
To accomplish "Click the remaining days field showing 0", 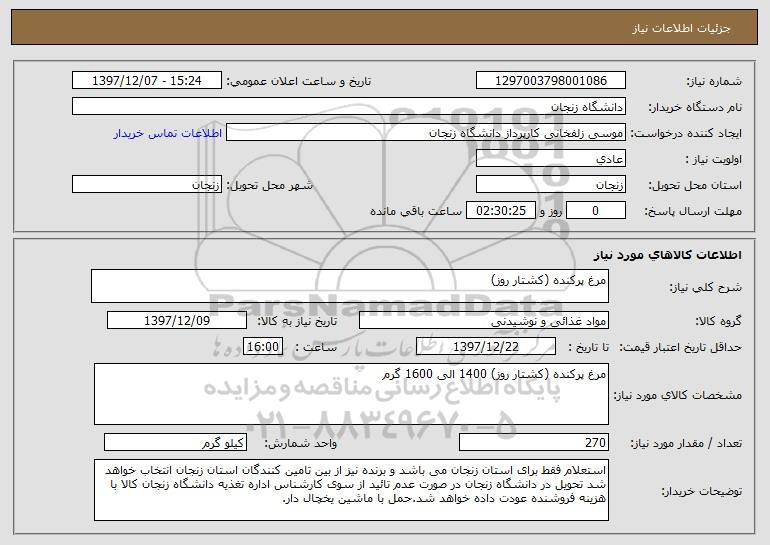I will click(596, 211).
